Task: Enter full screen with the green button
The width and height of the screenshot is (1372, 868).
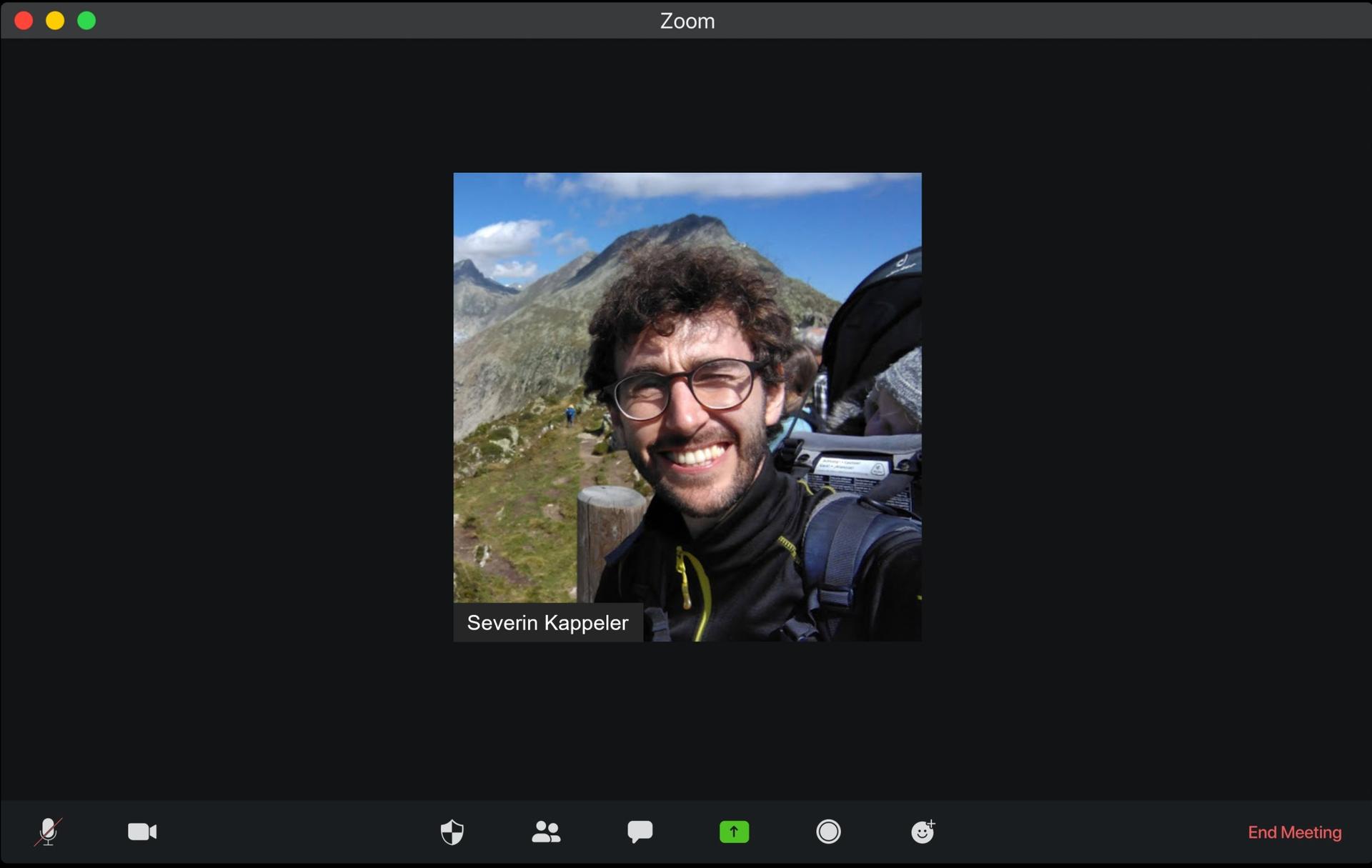Action: coord(86,21)
